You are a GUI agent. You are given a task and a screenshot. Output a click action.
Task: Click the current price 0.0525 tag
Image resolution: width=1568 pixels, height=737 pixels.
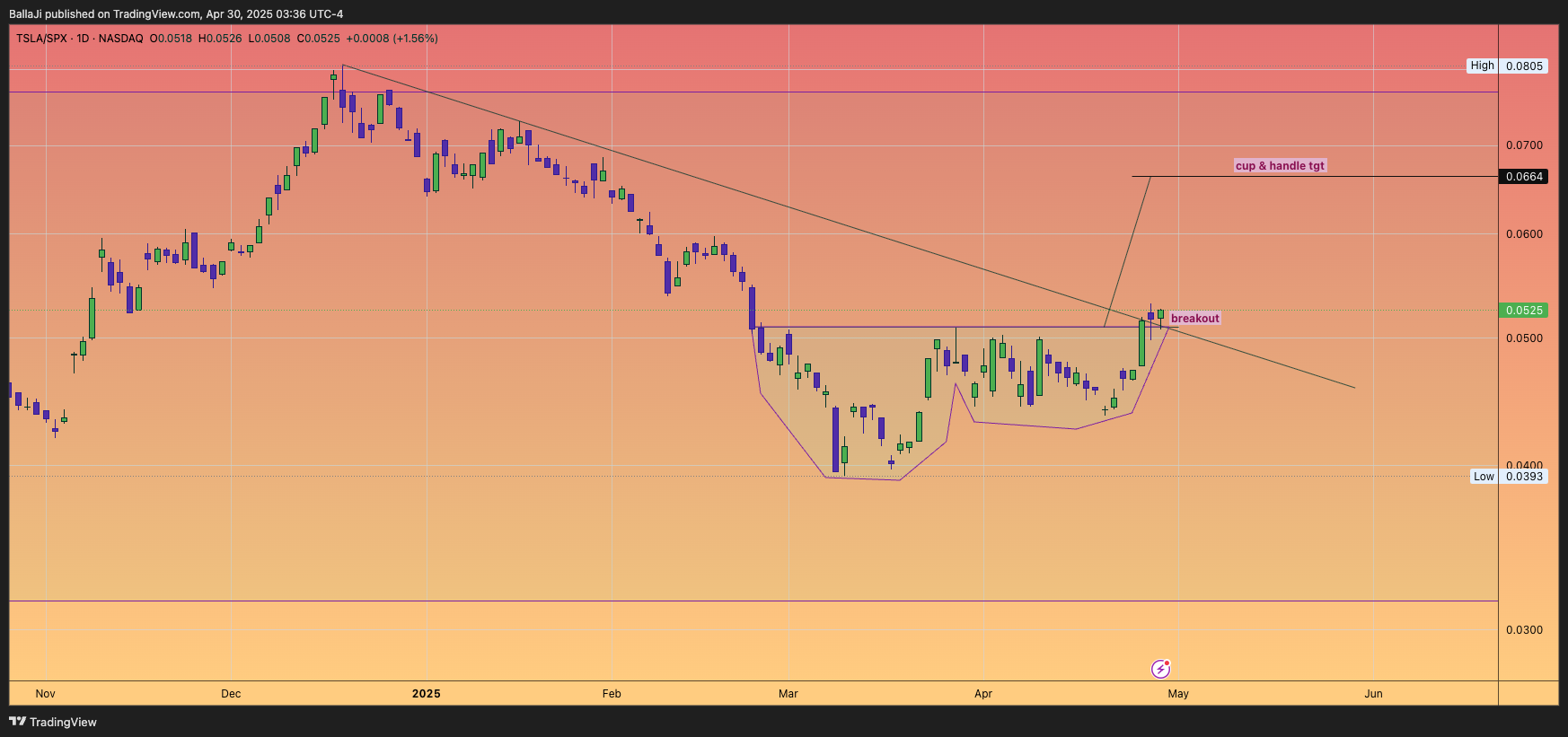coord(1524,311)
